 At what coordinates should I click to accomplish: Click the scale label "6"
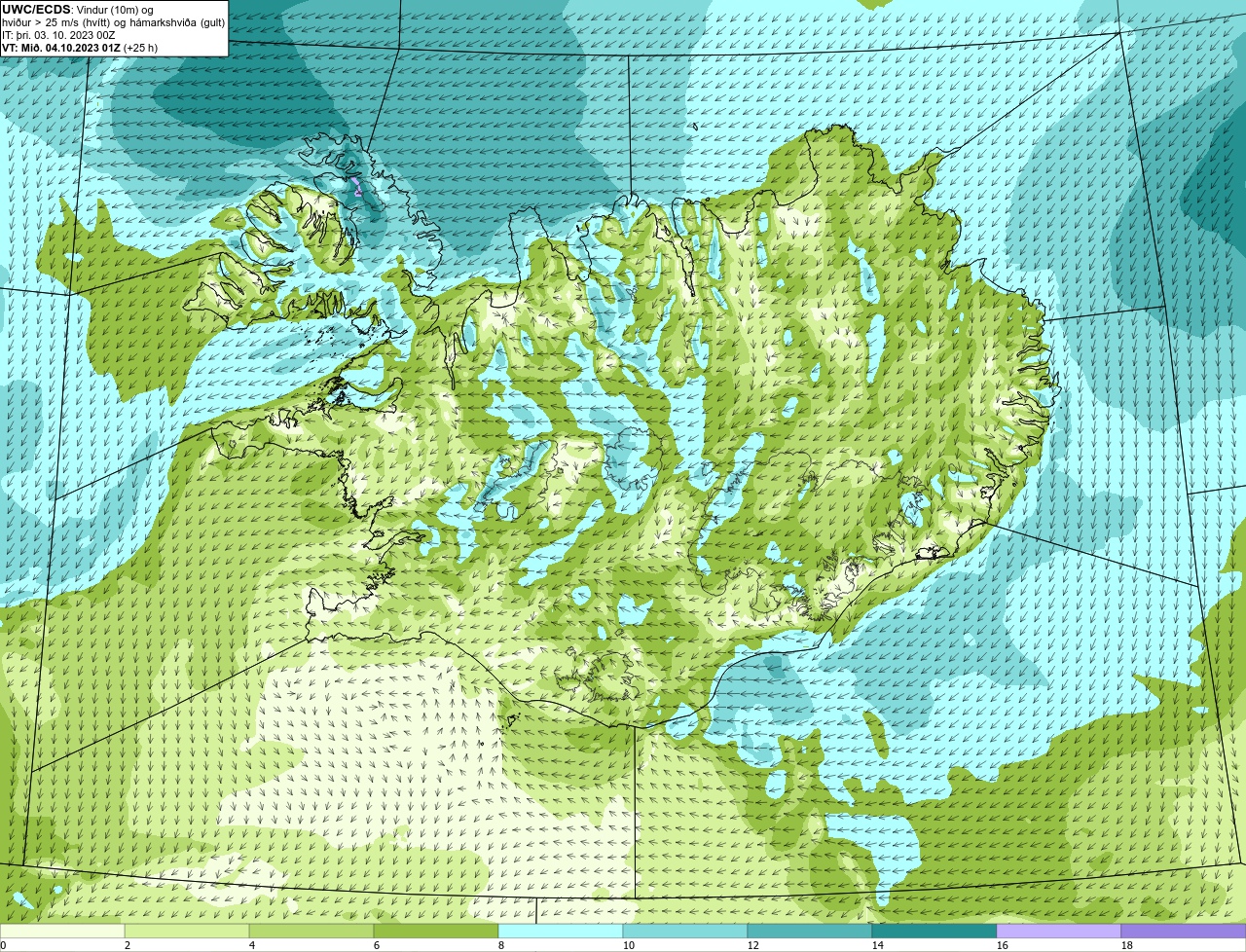click(x=377, y=945)
